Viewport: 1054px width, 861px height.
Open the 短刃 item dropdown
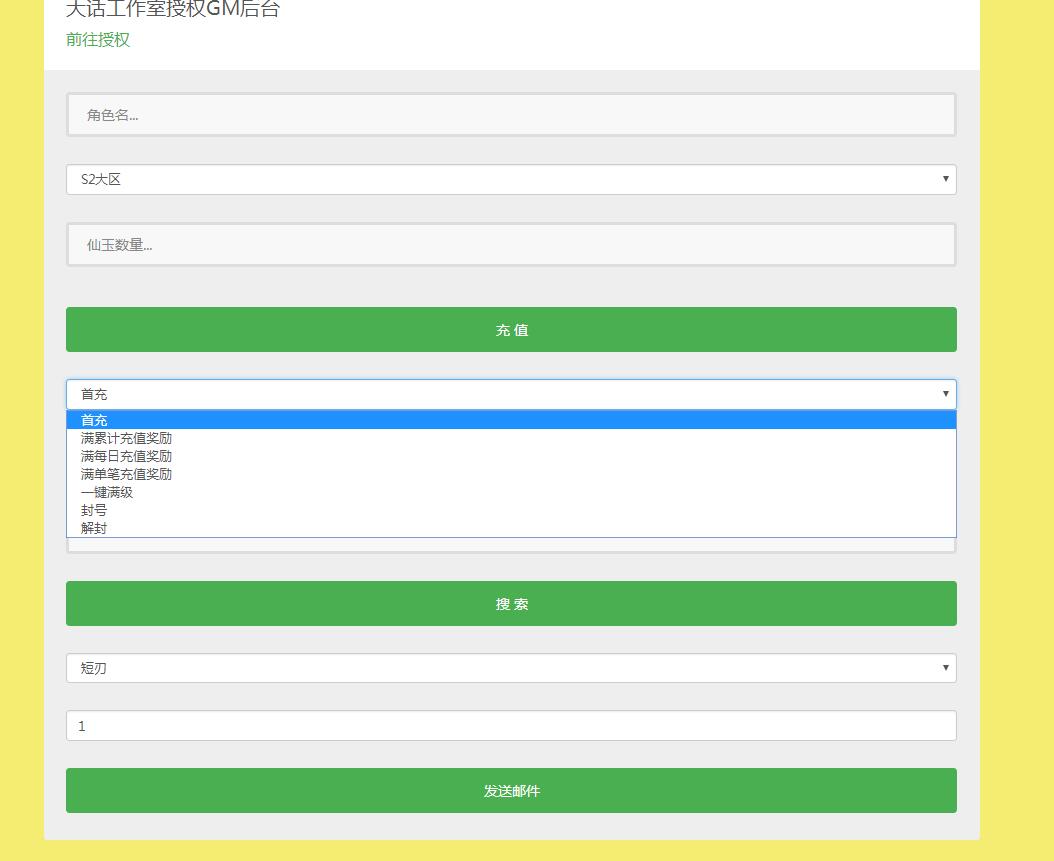511,668
